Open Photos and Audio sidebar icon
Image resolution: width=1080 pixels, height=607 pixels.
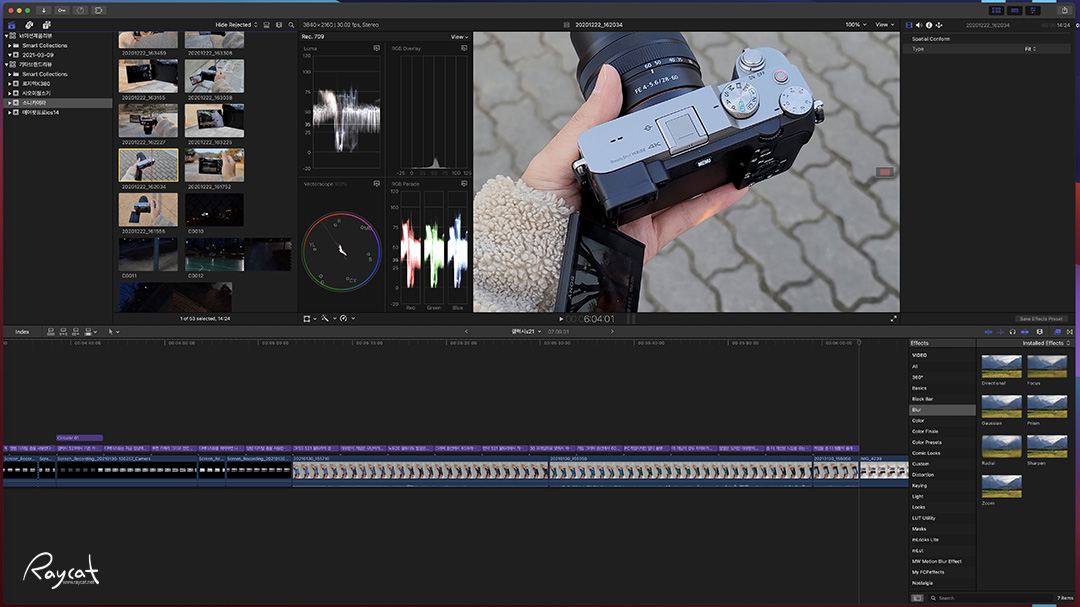pyautogui.click(x=29, y=25)
